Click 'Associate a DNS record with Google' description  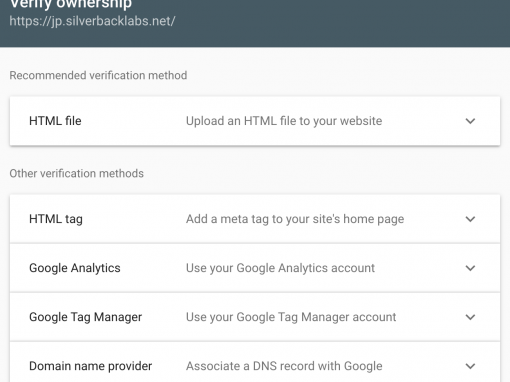click(284, 366)
